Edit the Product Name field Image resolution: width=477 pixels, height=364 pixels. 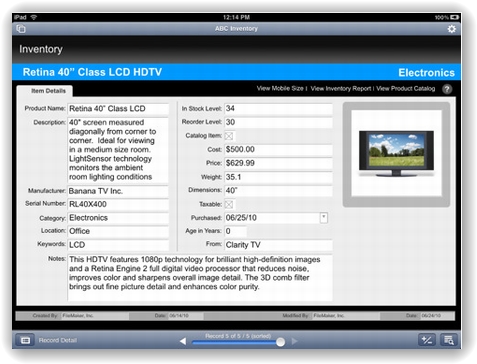pyautogui.click(x=118, y=109)
